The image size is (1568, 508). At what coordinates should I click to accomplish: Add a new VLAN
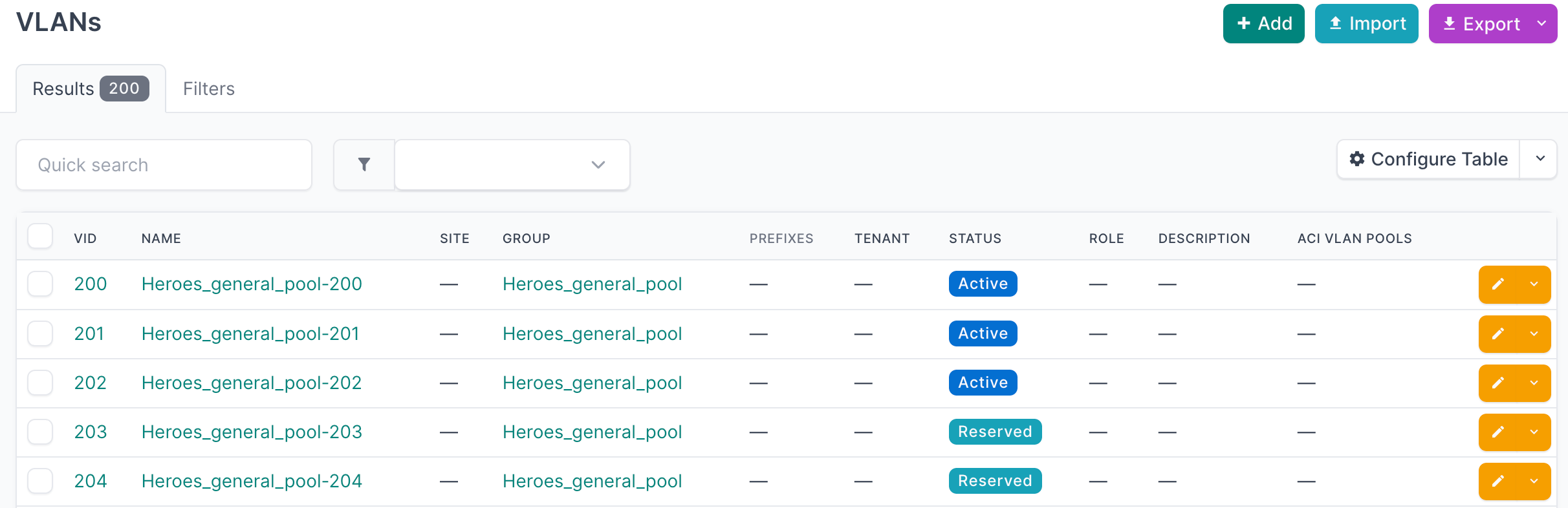coord(1263,24)
